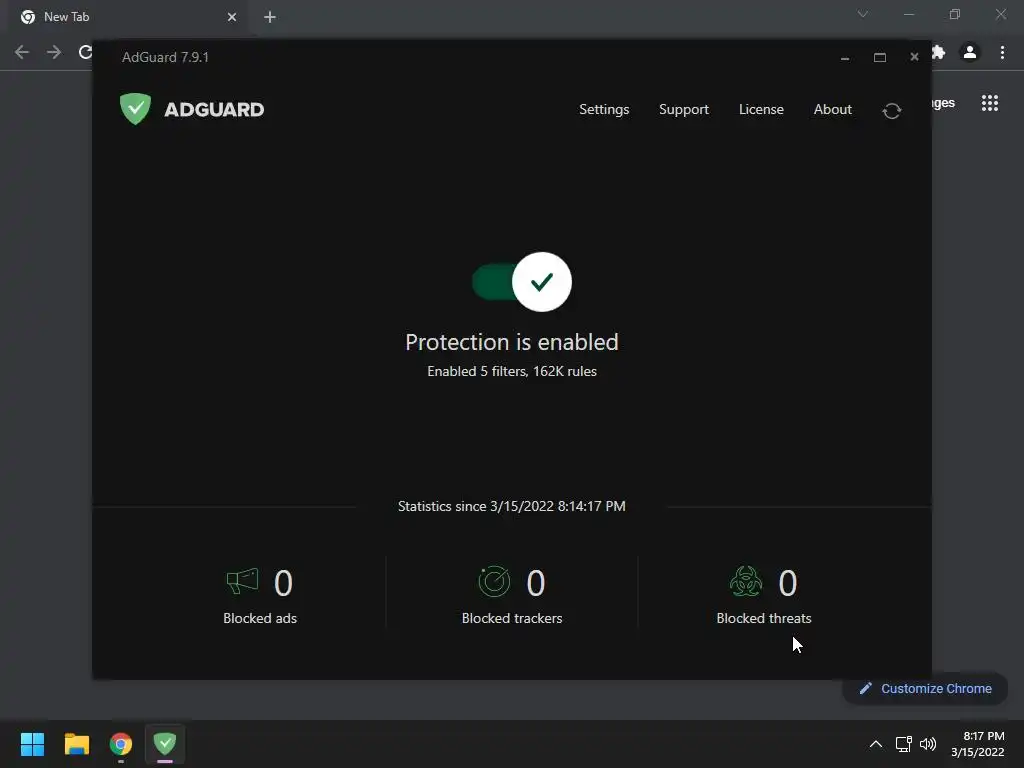1024x768 pixels.
Task: Open the About page
Action: pyautogui.click(x=833, y=110)
